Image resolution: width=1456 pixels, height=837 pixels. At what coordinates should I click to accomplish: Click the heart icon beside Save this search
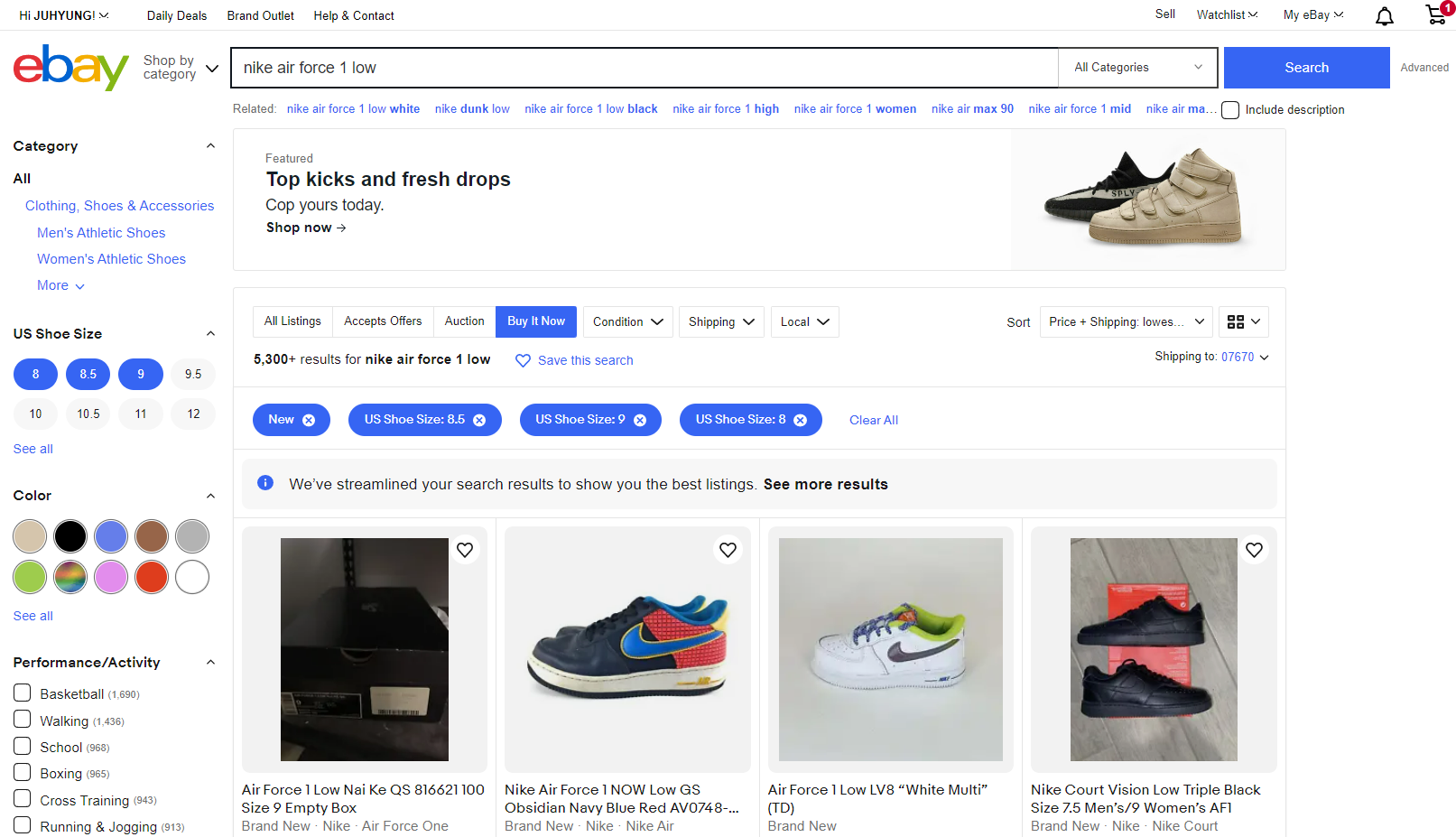523,360
